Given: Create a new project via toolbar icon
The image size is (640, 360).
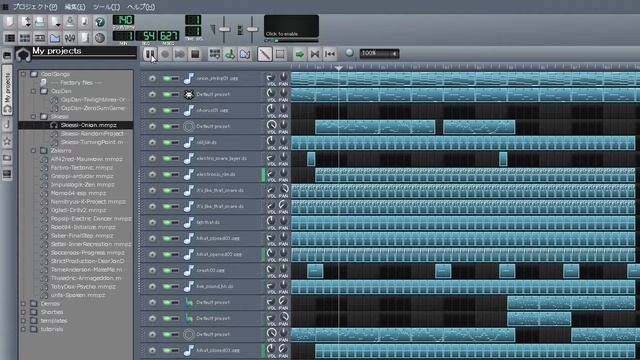Looking at the screenshot, I should [x=9, y=22].
